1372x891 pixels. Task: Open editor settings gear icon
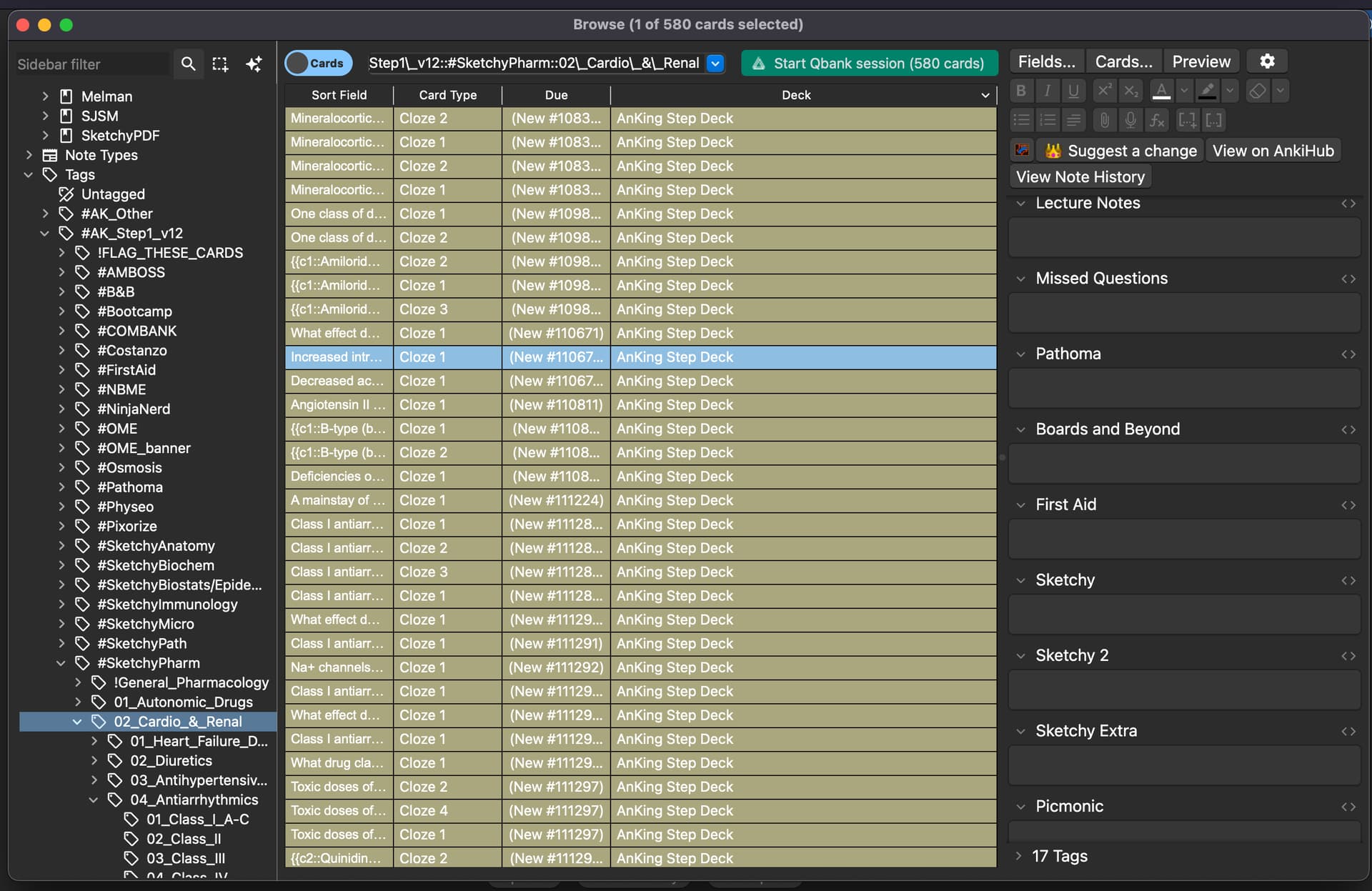coord(1267,61)
